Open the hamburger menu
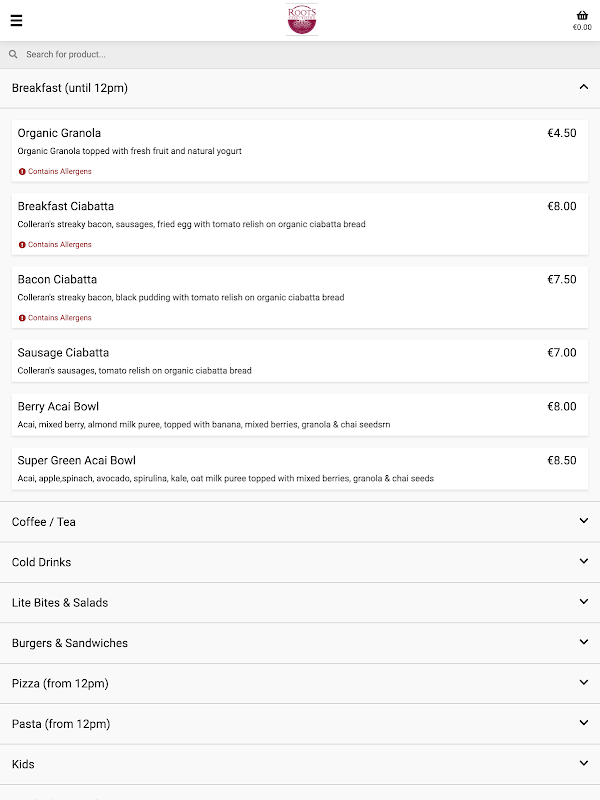The height and width of the screenshot is (800, 600). click(16, 20)
